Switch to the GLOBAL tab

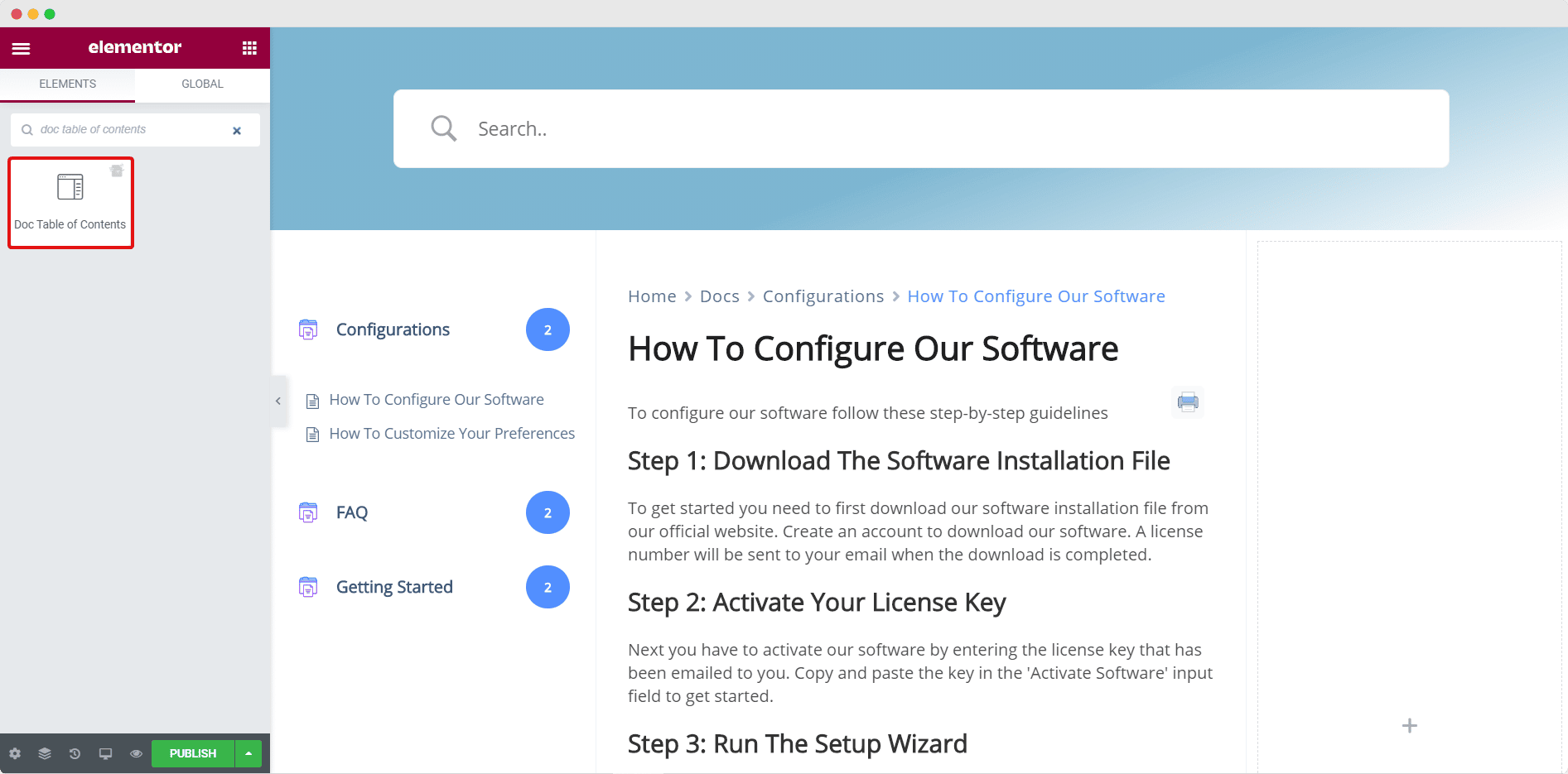click(201, 84)
